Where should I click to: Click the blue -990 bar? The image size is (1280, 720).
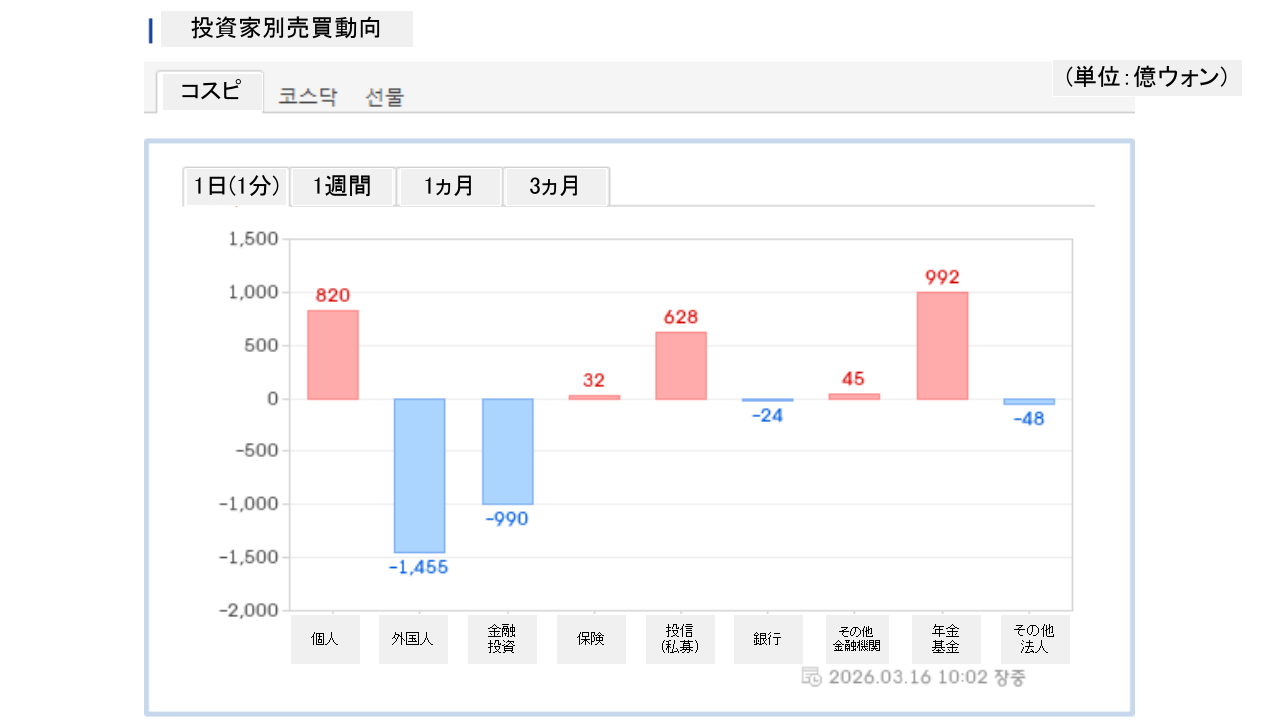[x=508, y=451]
